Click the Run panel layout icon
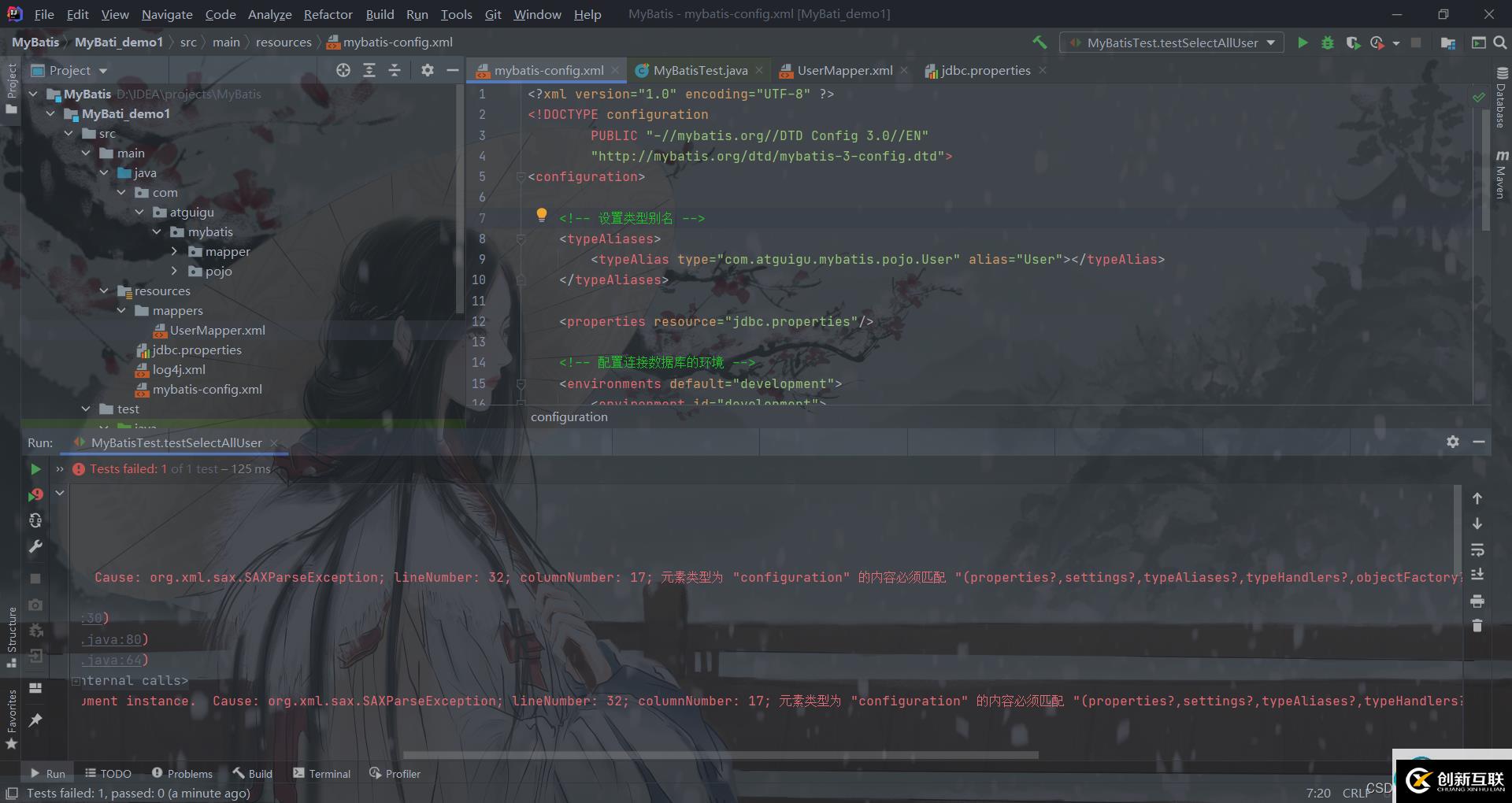The width and height of the screenshot is (1512, 803). click(x=35, y=687)
